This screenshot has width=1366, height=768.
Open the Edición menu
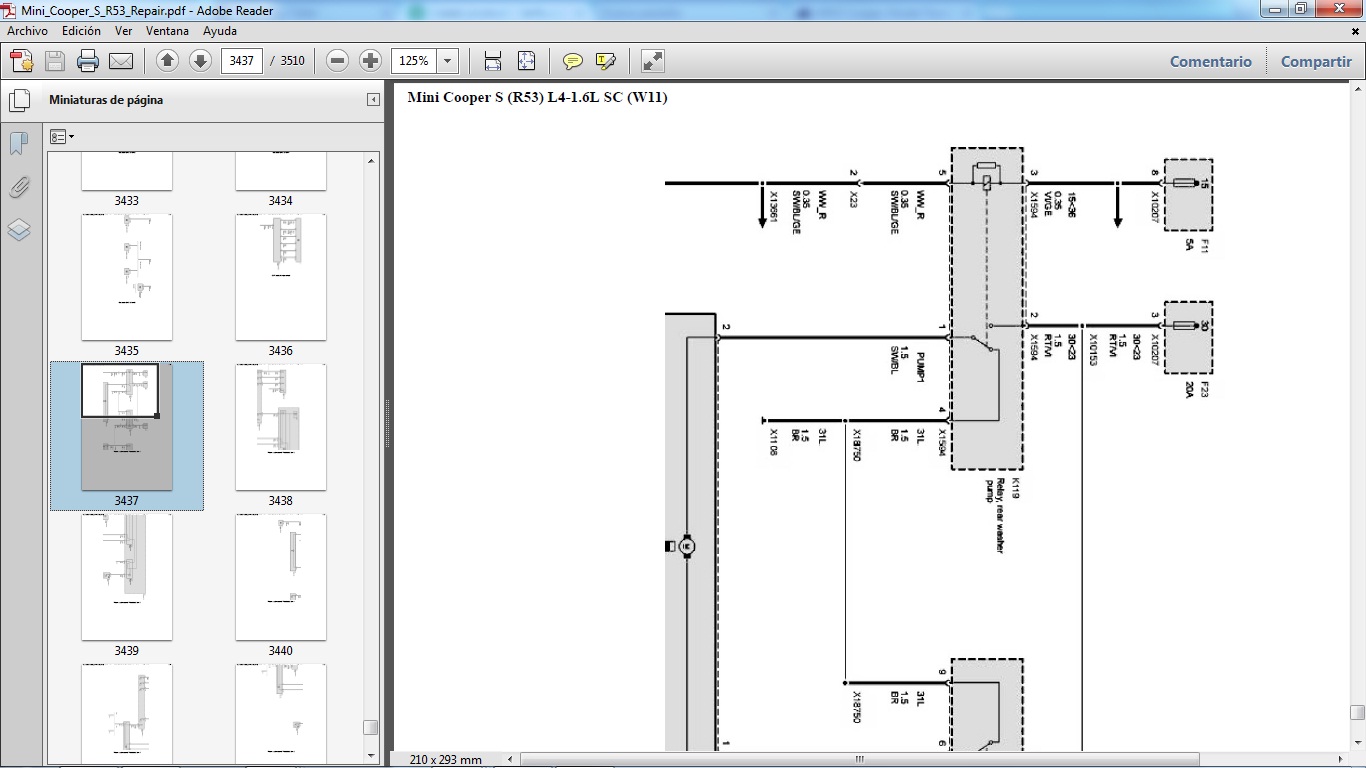tap(81, 31)
